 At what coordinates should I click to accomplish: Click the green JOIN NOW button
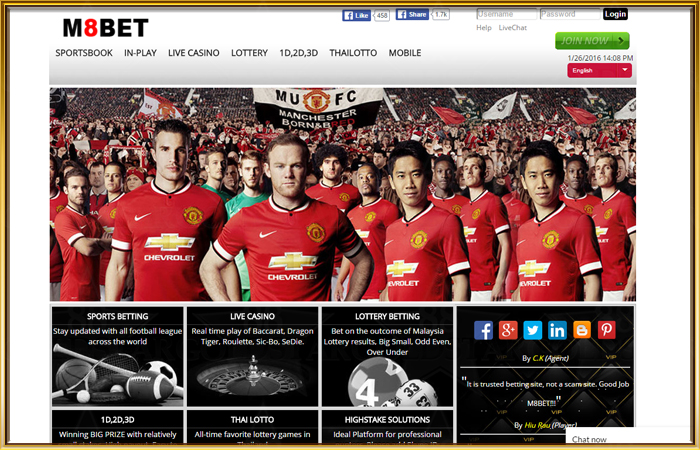coord(592,41)
